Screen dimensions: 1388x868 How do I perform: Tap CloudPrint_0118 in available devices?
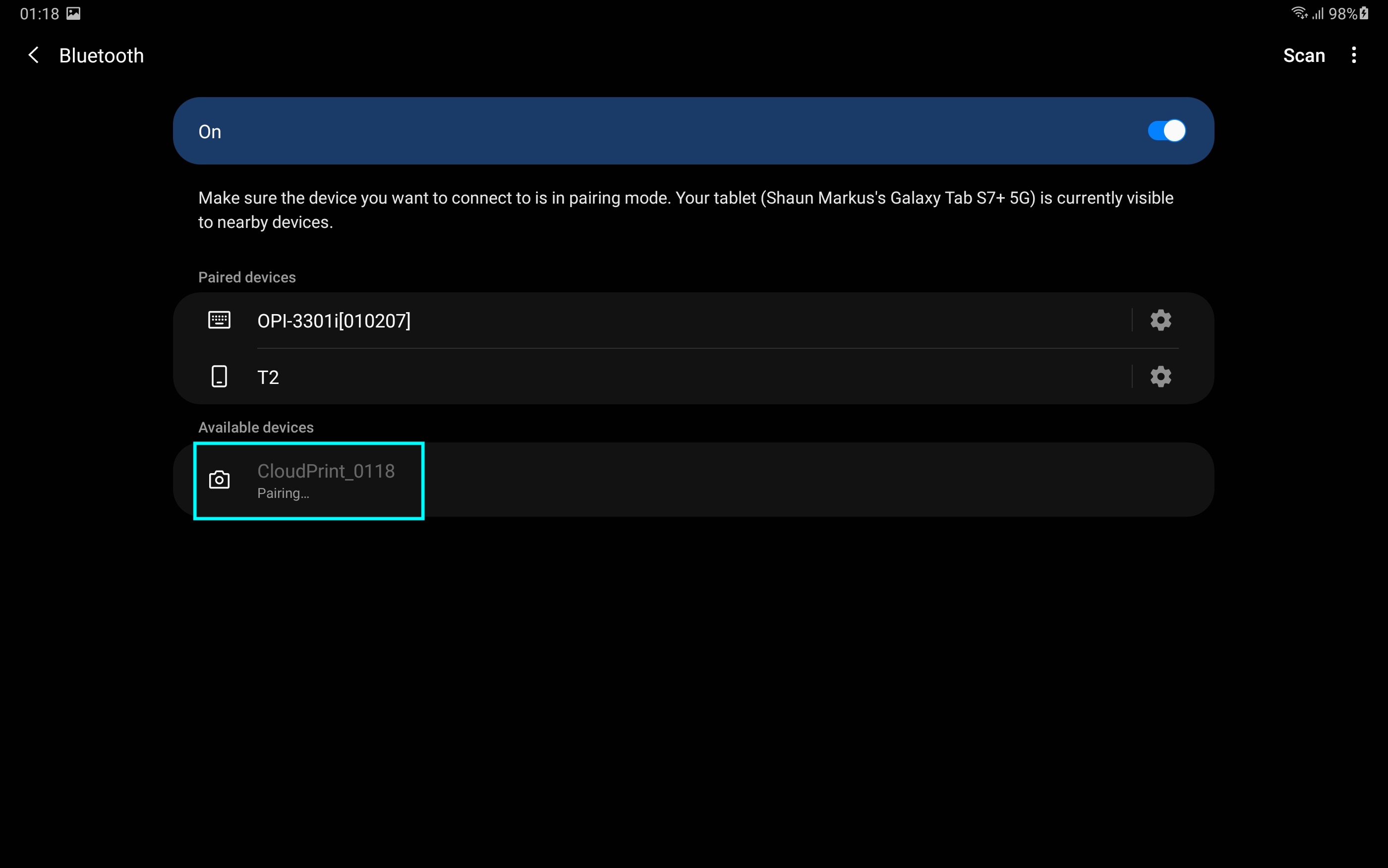(x=326, y=471)
